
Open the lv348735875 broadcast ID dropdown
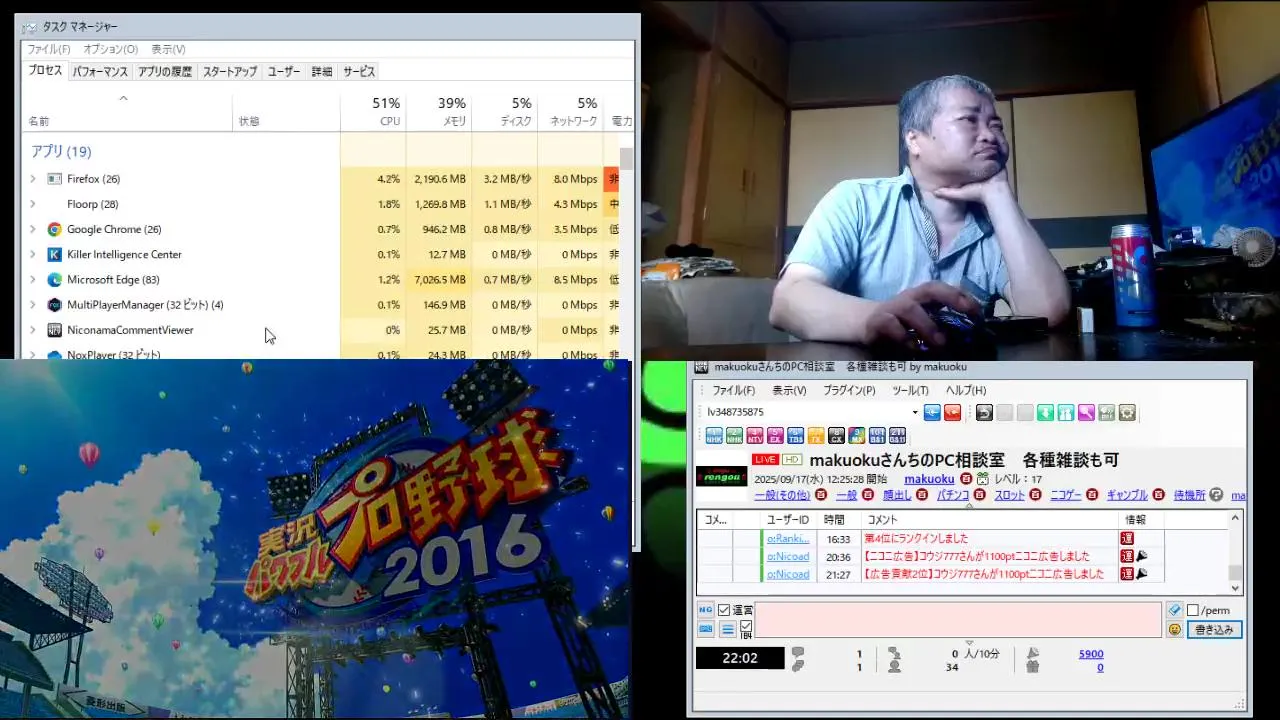point(914,412)
